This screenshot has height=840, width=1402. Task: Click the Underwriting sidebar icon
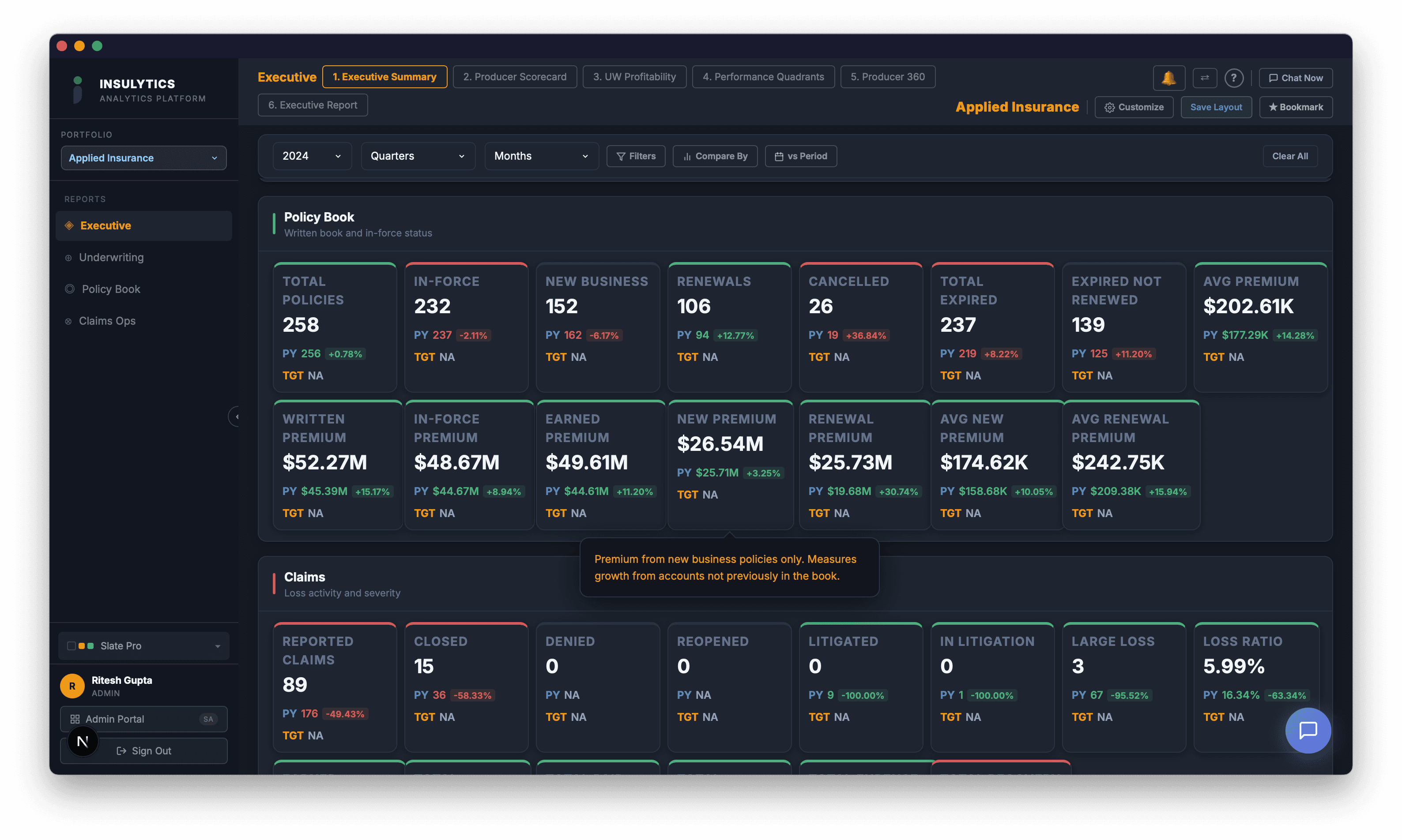[68, 258]
